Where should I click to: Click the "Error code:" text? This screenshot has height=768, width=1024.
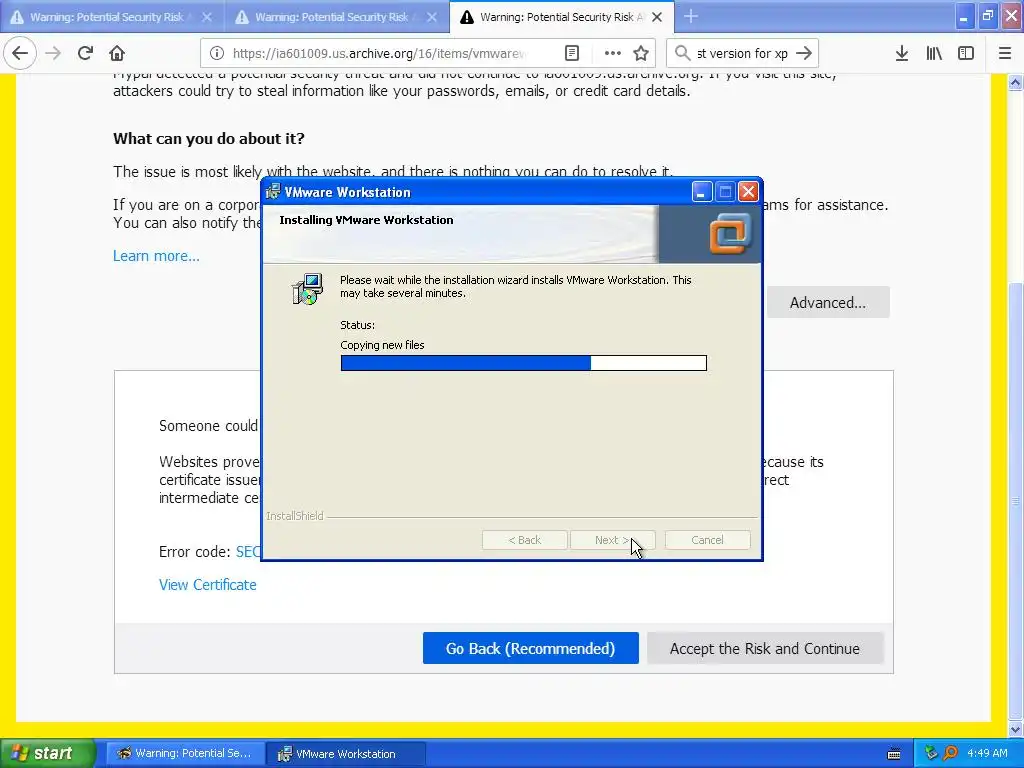[195, 552]
